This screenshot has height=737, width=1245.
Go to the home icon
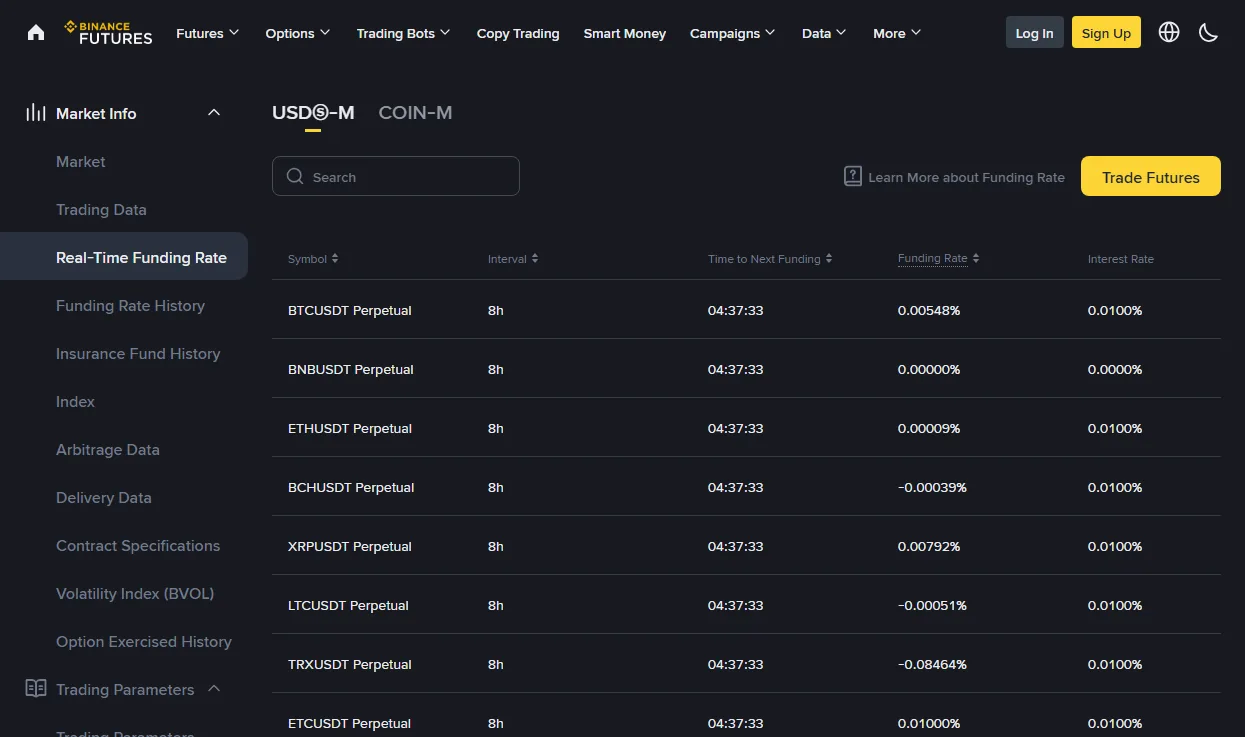[x=36, y=32]
